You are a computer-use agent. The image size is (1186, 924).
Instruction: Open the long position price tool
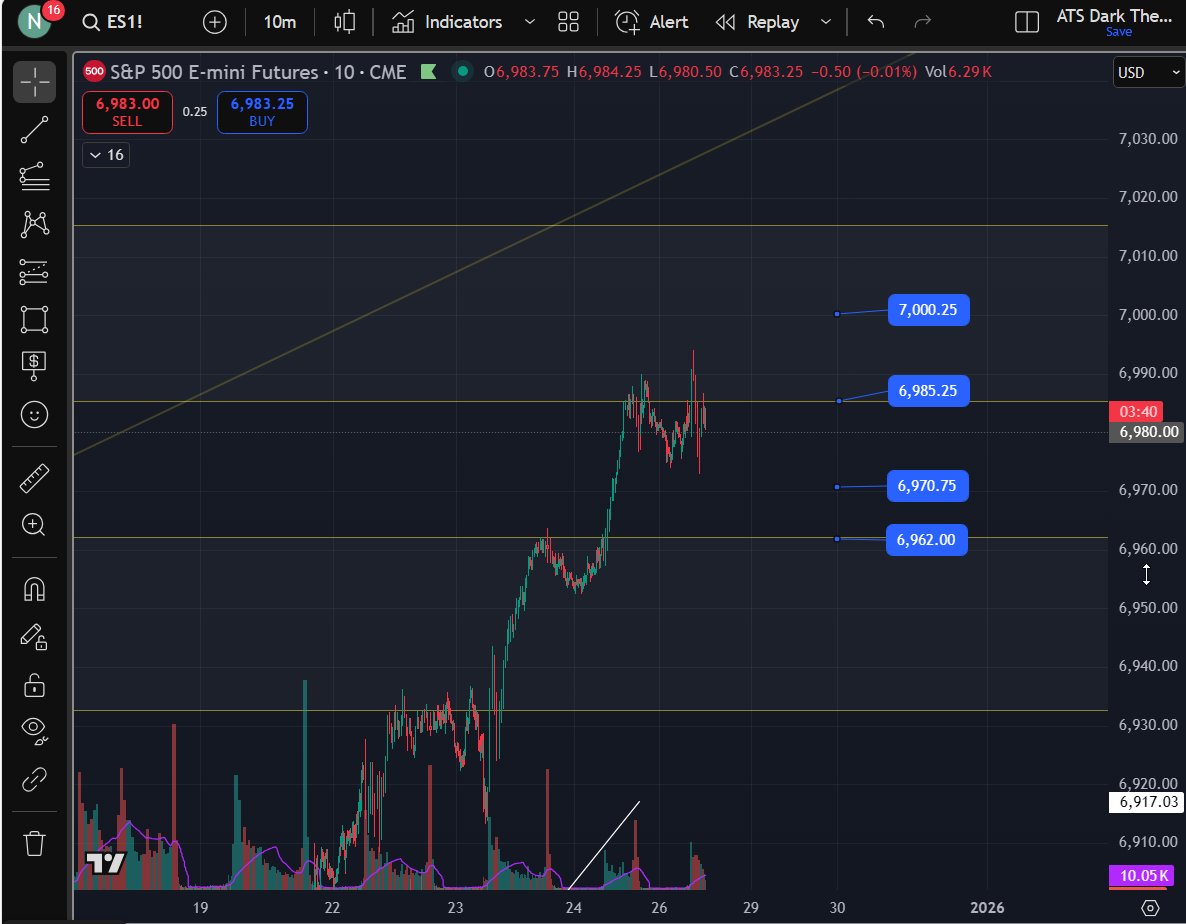pyautogui.click(x=34, y=366)
